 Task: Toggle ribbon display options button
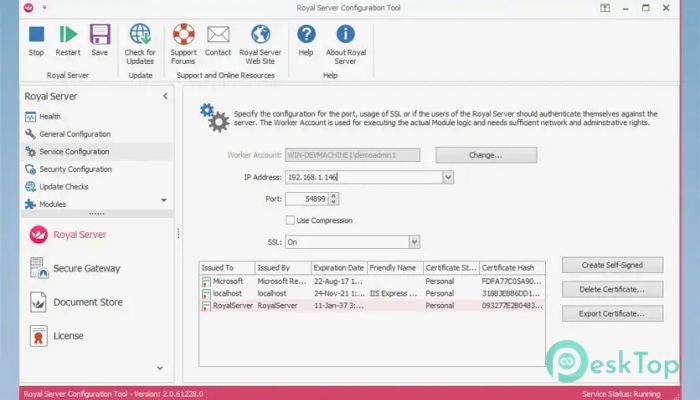[605, 8]
